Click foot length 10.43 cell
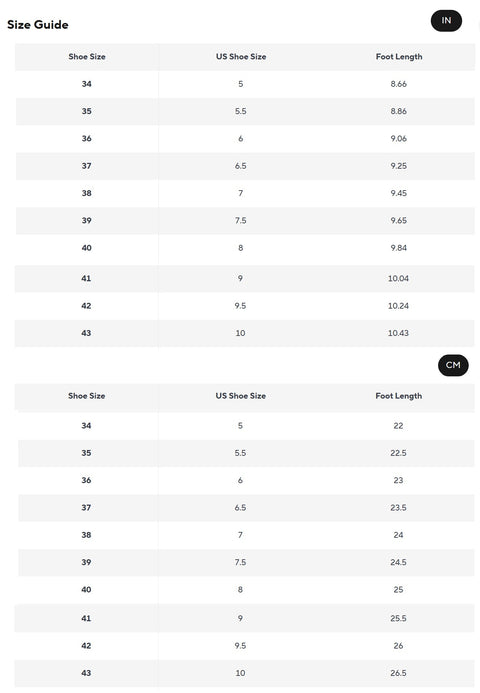The height and width of the screenshot is (693, 480). [x=398, y=333]
